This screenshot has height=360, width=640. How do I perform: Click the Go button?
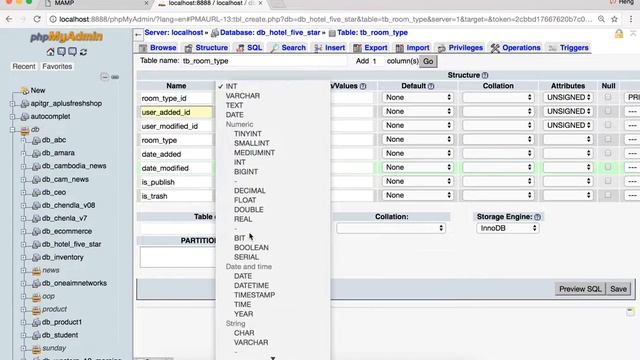[x=428, y=61]
